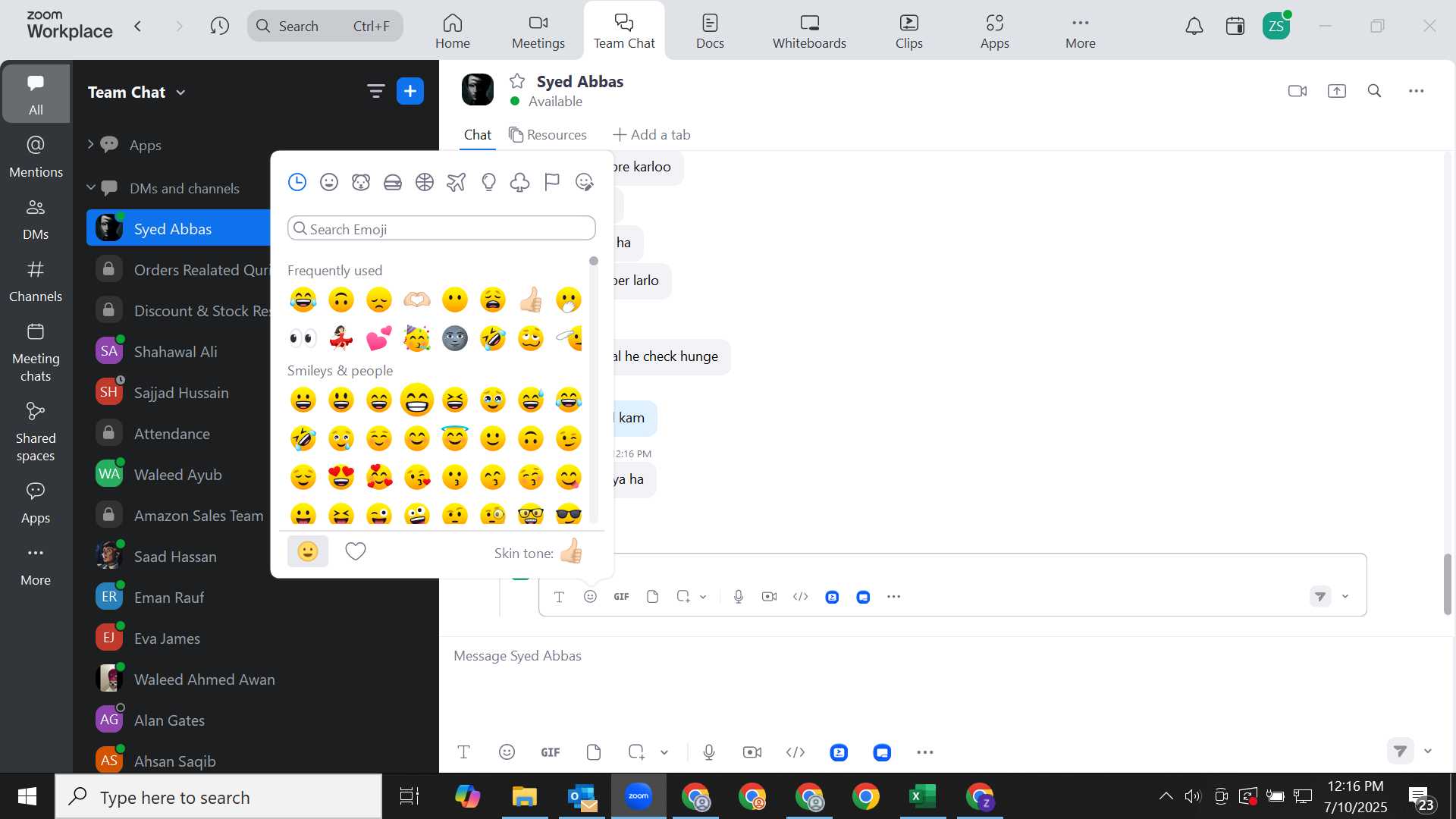Select the objects lightbulb emoji category
This screenshot has height=819, width=1456.
pos(488,182)
